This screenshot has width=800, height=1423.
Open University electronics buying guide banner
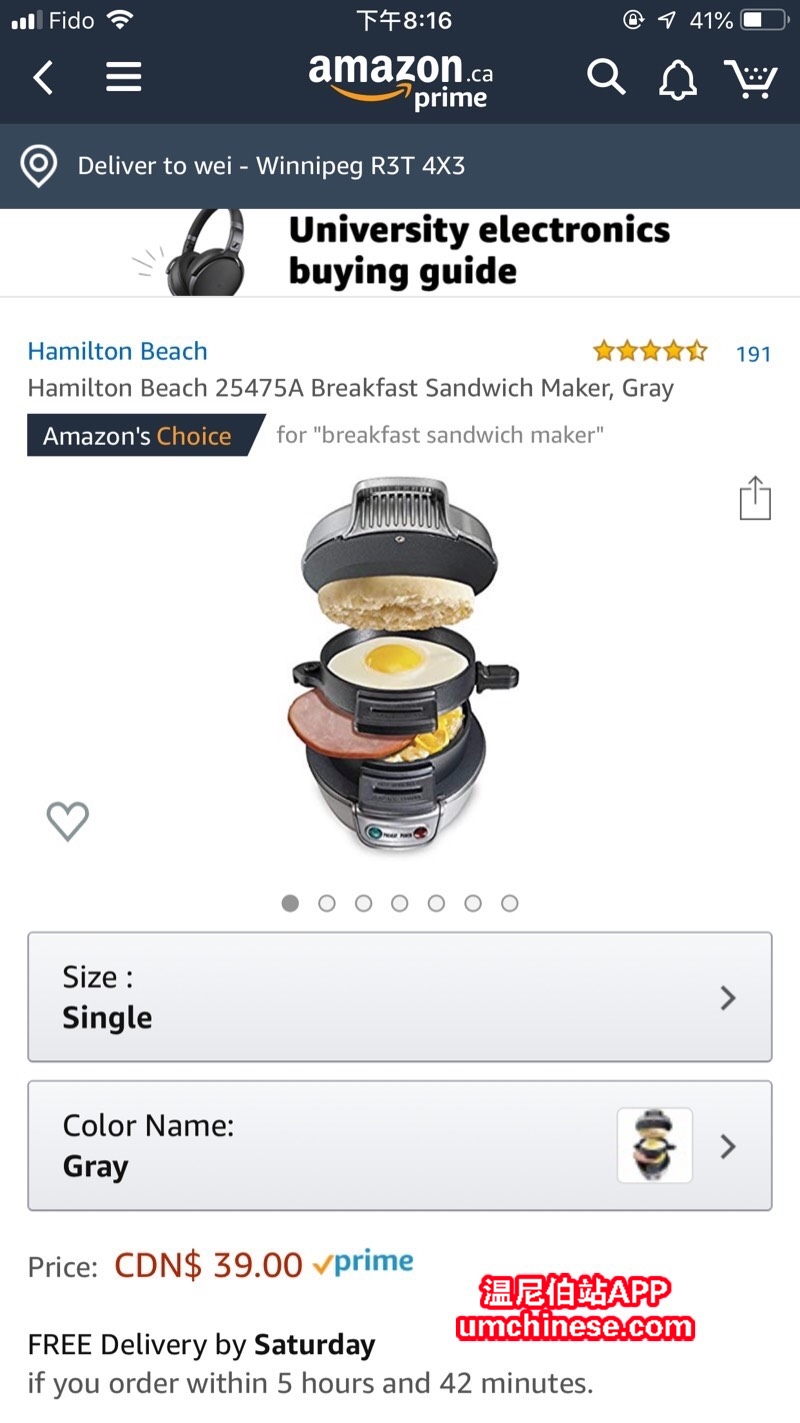coord(400,252)
